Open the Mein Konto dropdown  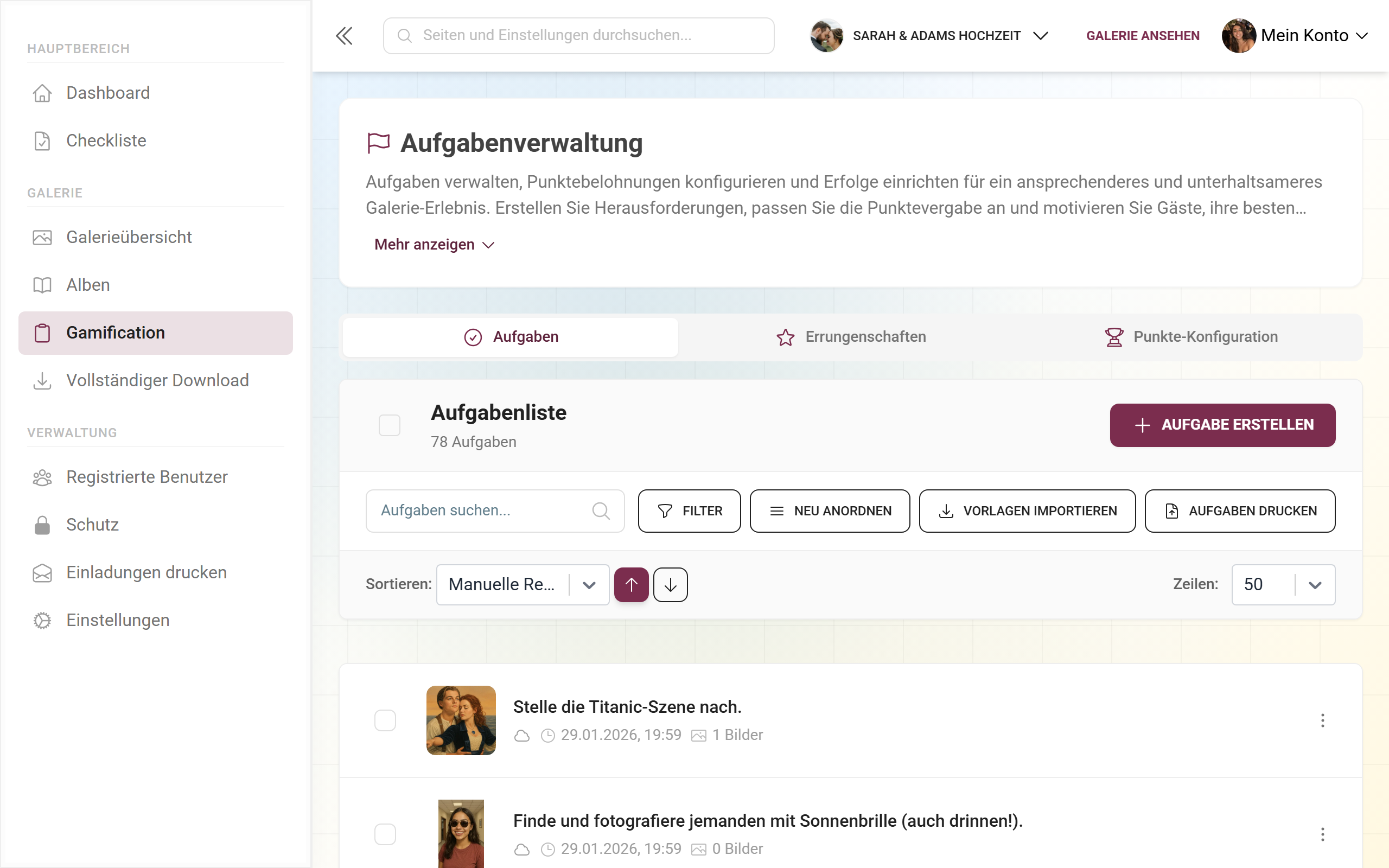pyautogui.click(x=1295, y=36)
